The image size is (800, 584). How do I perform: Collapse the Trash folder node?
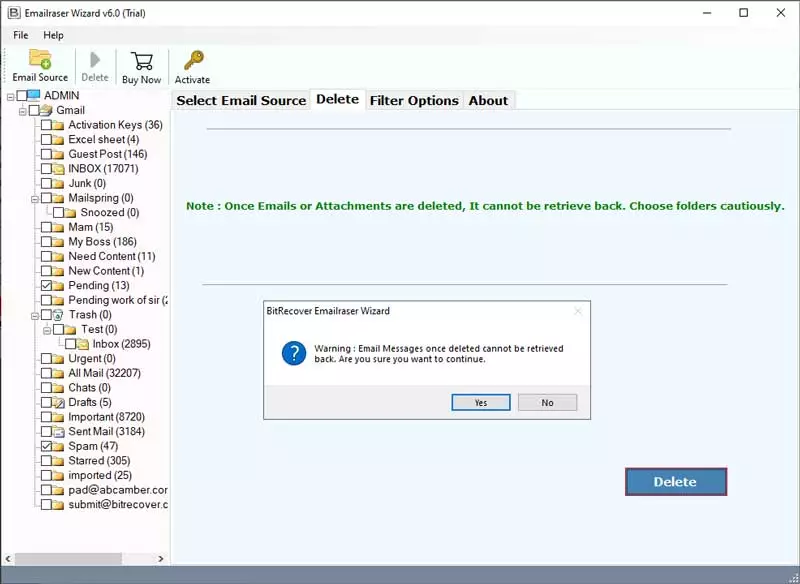(35, 315)
